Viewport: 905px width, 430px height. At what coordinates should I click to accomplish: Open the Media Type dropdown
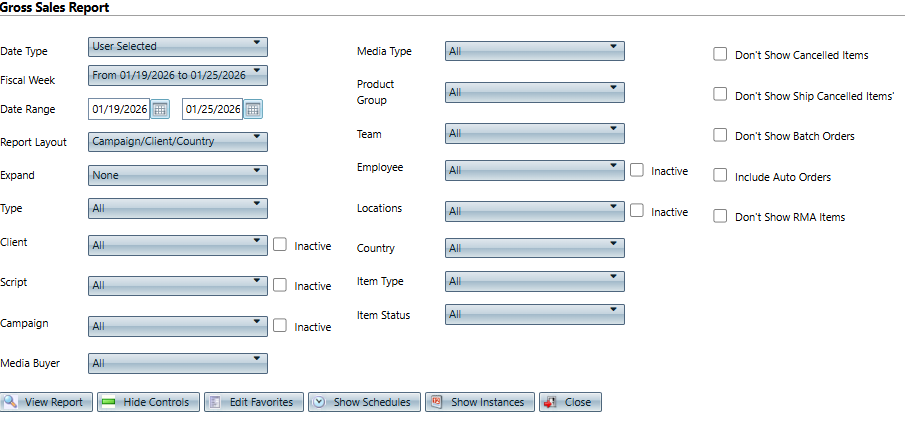pyautogui.click(x=534, y=50)
